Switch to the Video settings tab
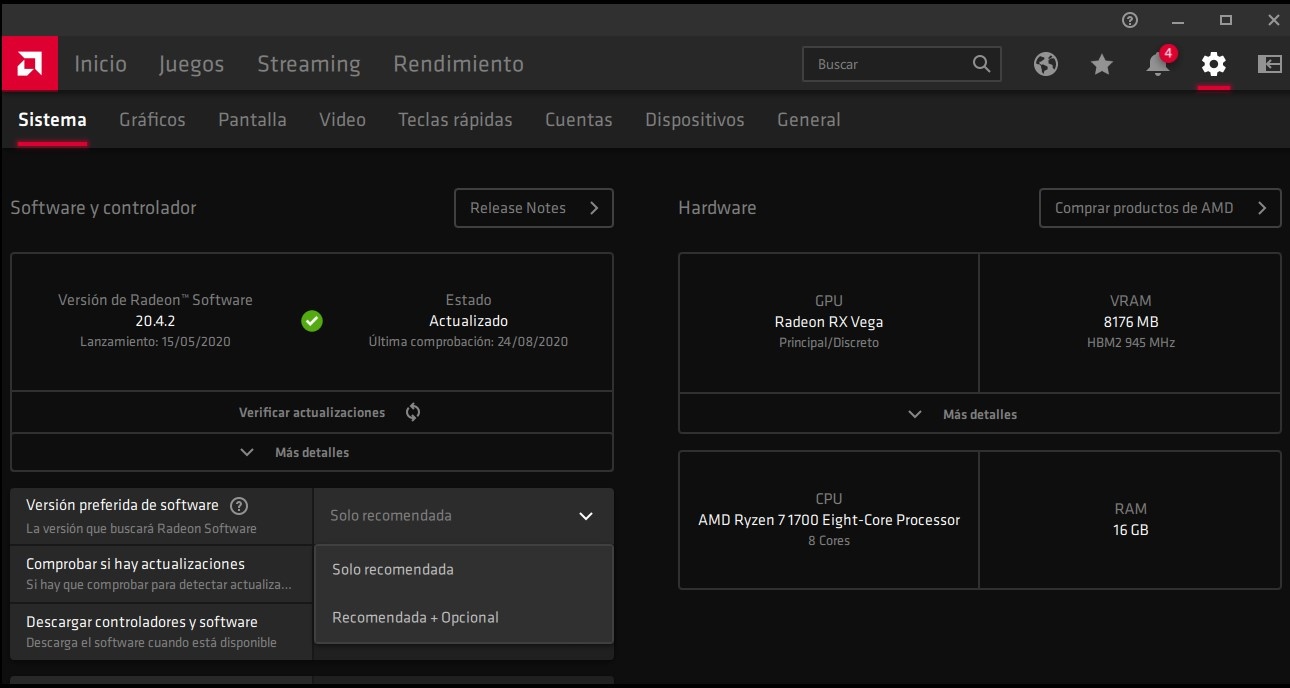This screenshot has height=688, width=1290. pos(342,120)
